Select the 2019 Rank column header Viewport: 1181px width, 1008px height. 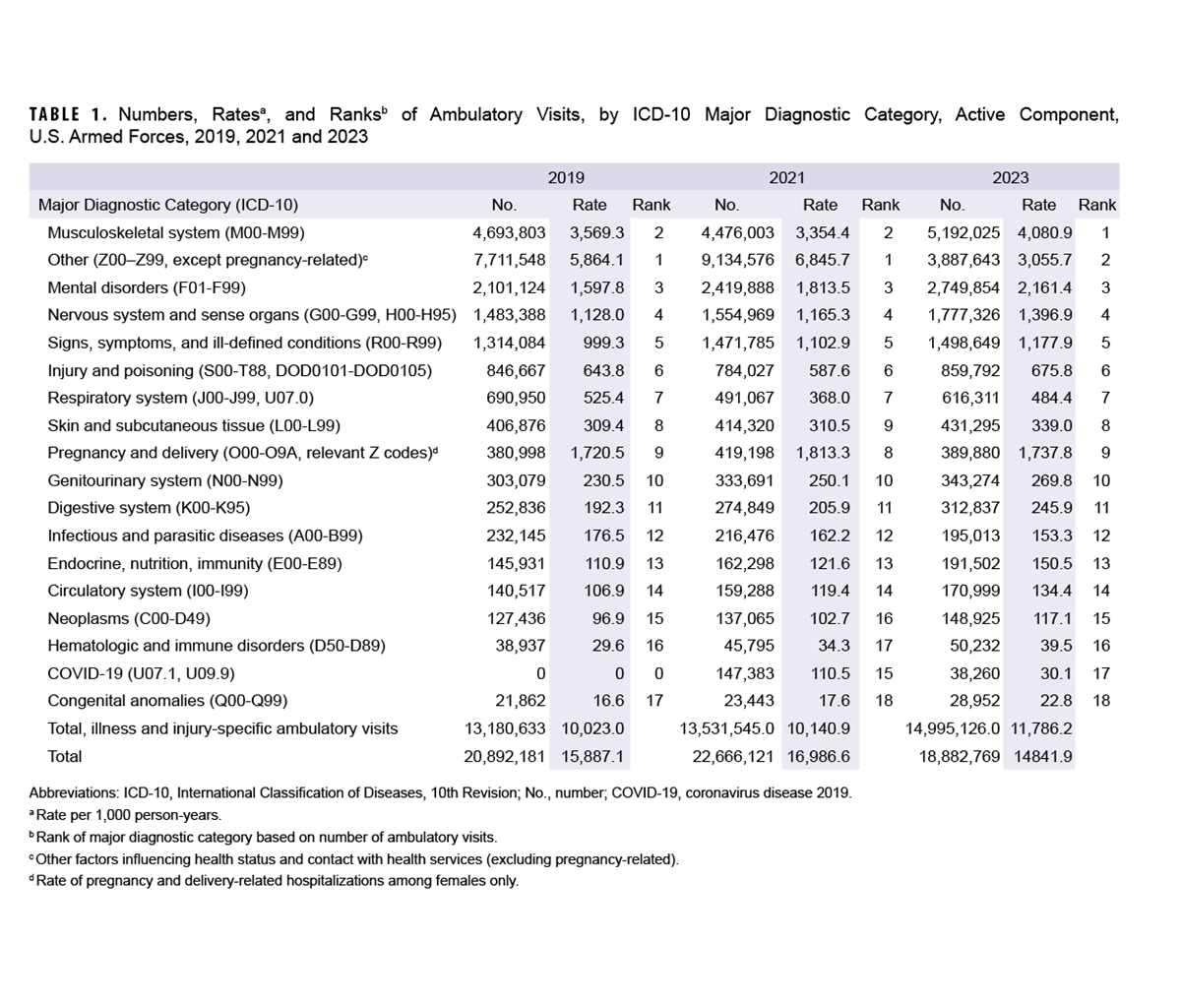[x=650, y=205]
